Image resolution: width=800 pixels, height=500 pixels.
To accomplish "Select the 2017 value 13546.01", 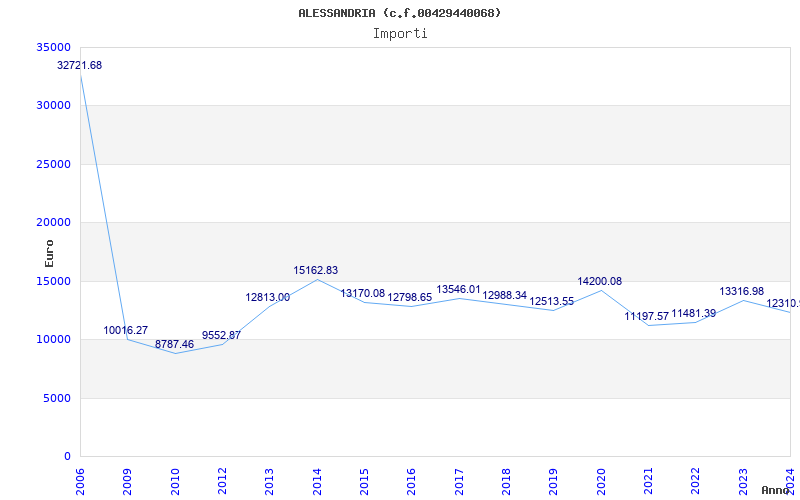I will point(458,290).
